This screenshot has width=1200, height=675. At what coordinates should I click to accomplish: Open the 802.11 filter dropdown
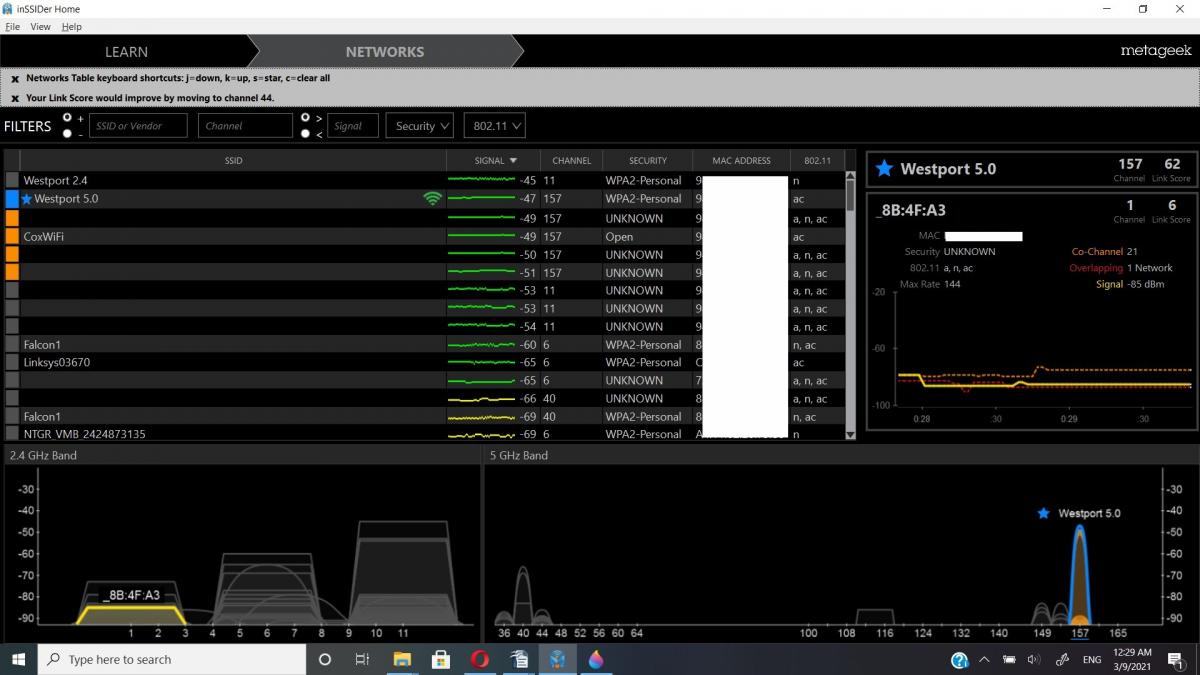[494, 126]
